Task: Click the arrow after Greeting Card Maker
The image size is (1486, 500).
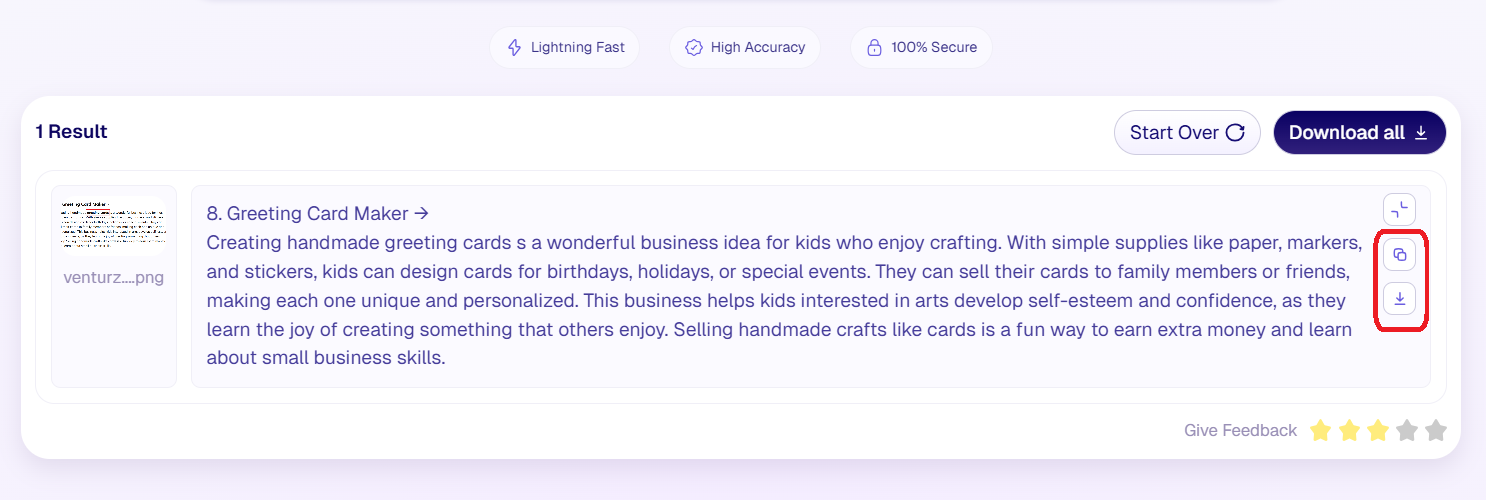Action: point(421,213)
